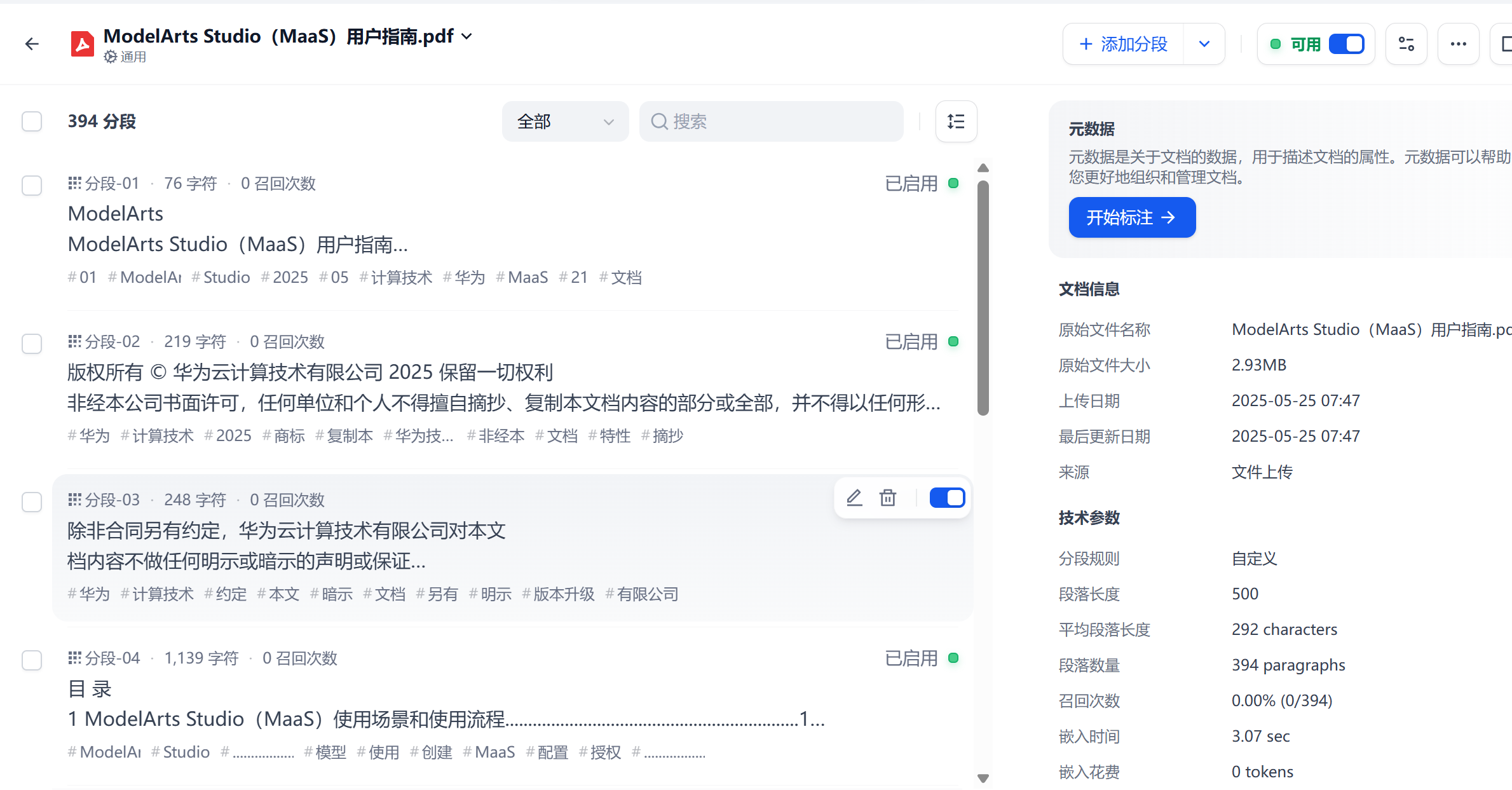Click 已启用 status of 分段-04
The image size is (1512, 790).
tap(911, 658)
